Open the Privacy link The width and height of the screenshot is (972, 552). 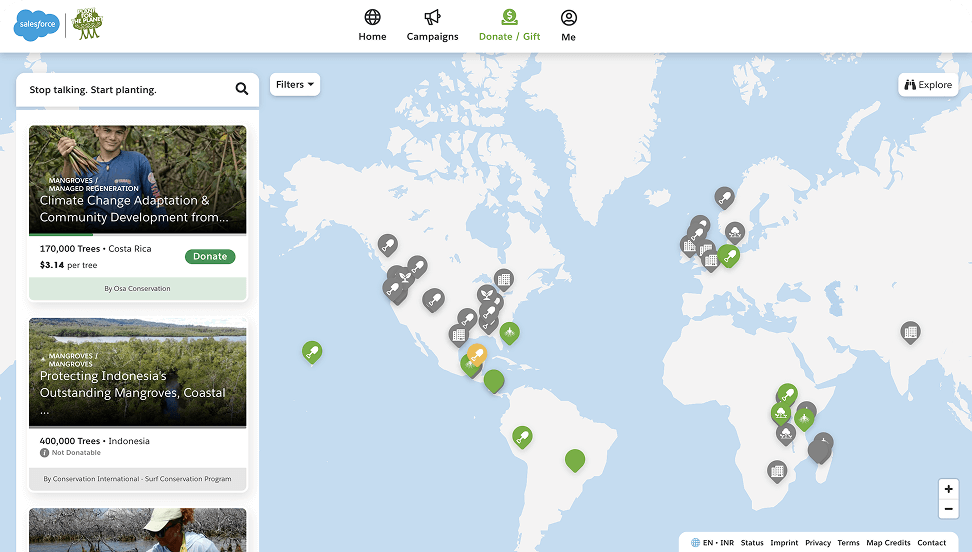pos(817,543)
